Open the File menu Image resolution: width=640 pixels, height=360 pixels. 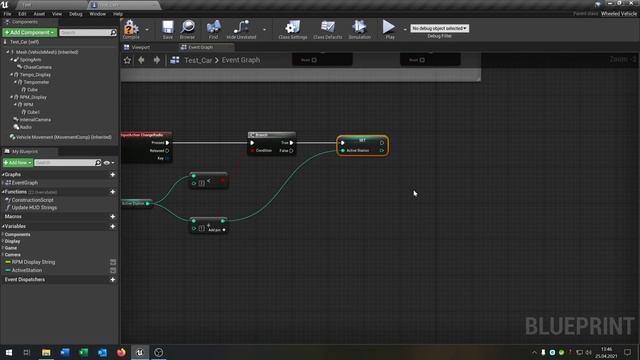7,14
